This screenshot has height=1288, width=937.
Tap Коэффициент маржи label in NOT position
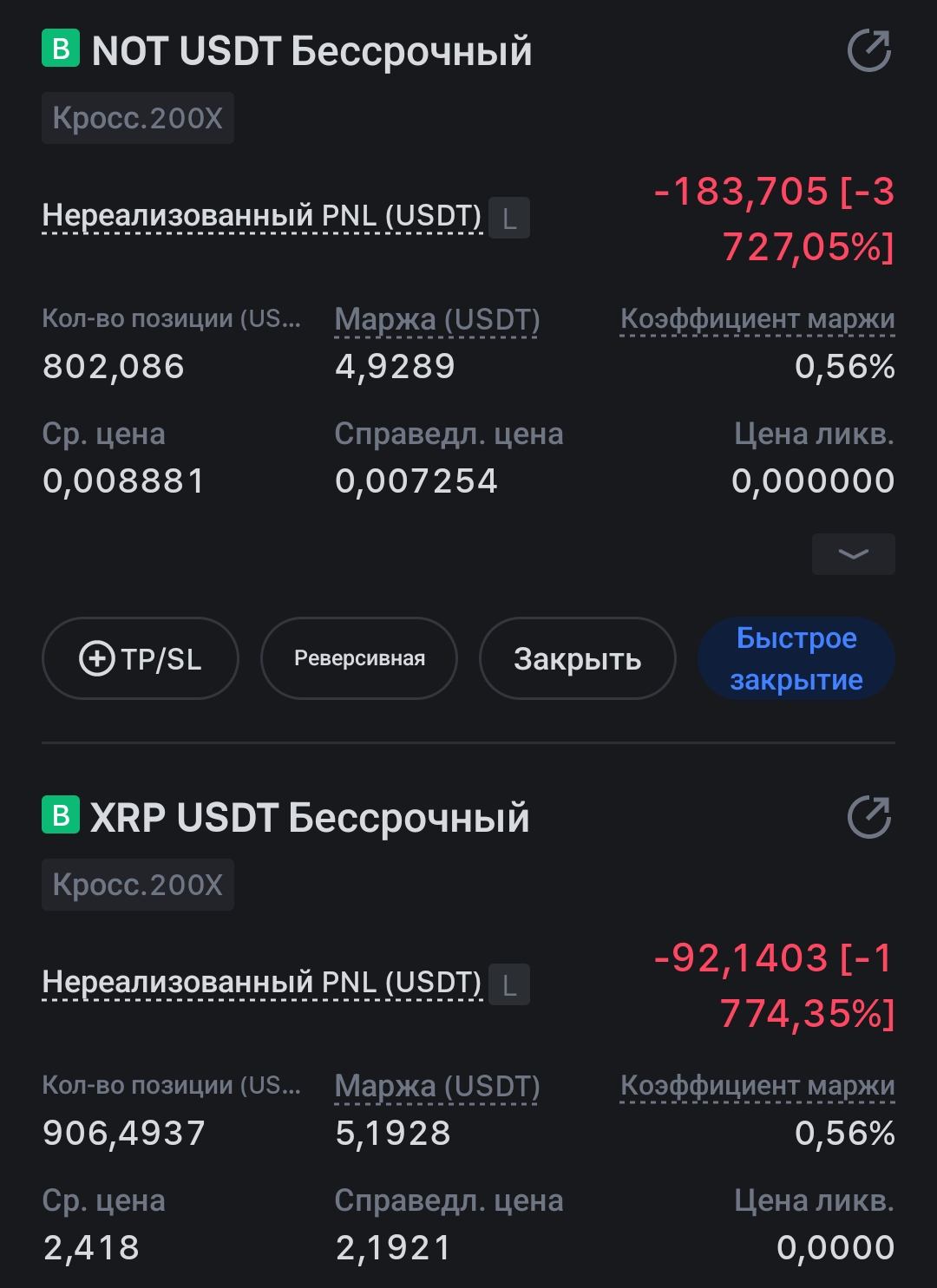(x=757, y=319)
